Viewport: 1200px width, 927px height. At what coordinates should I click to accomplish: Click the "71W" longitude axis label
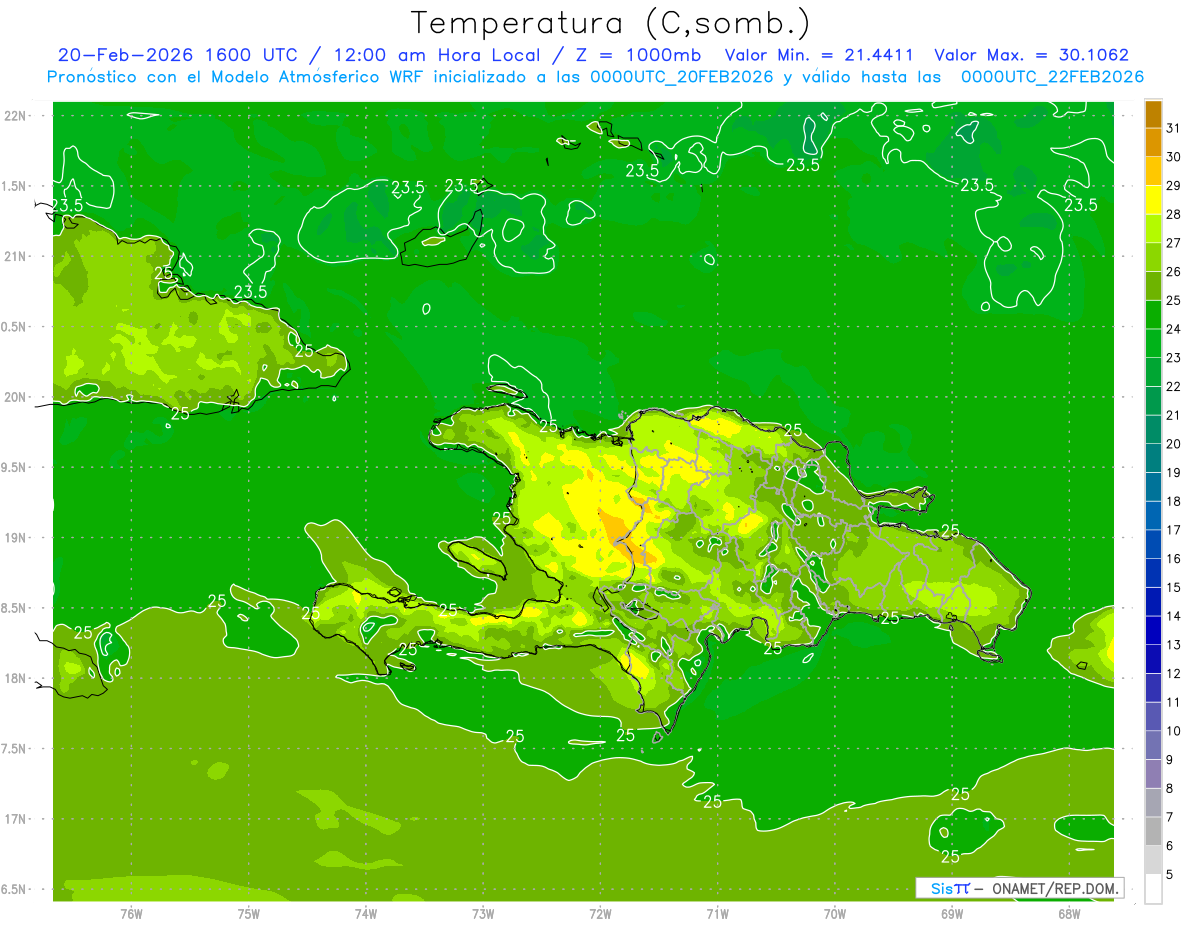click(x=717, y=914)
